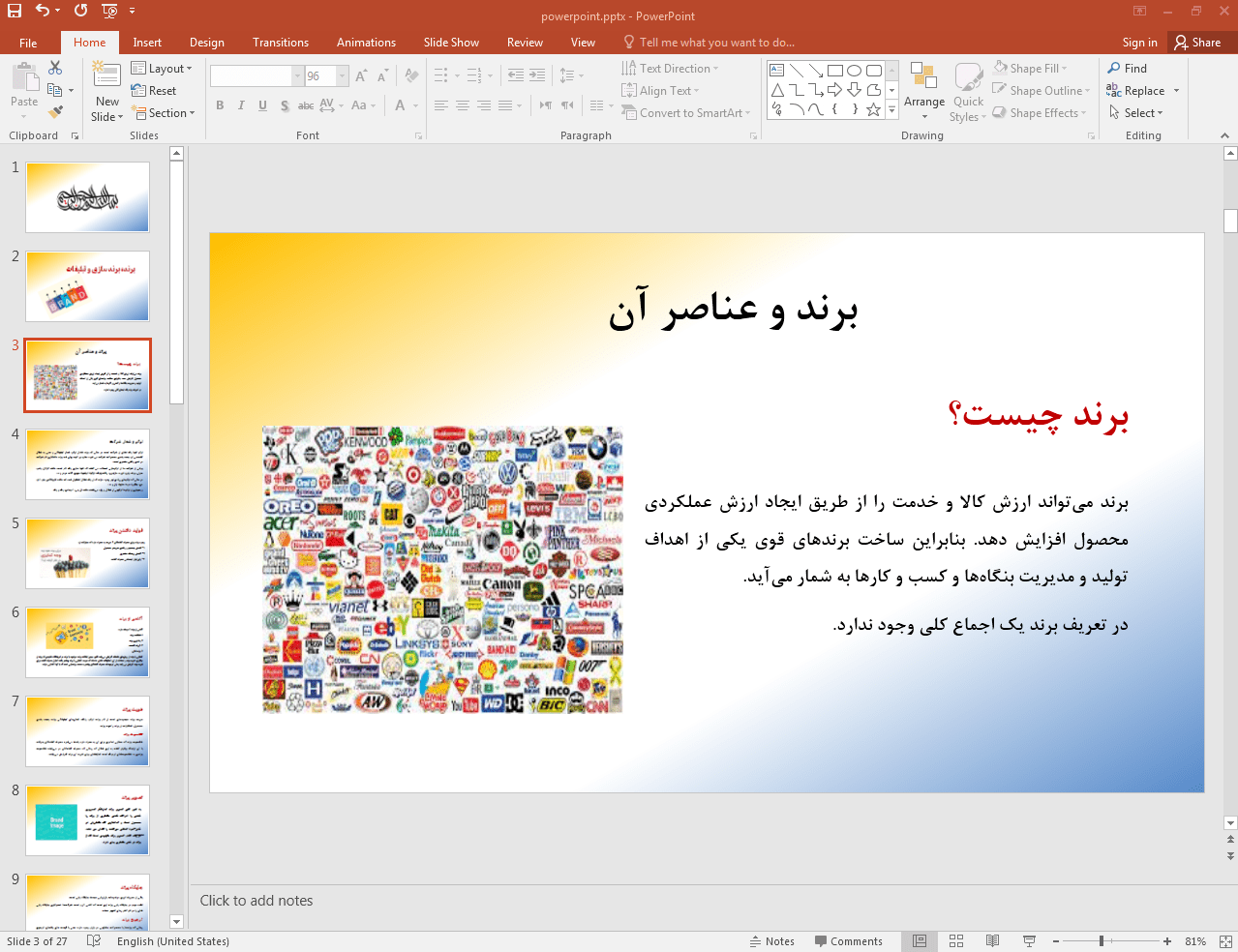The width and height of the screenshot is (1238, 952).
Task: Switch to Slide Sorter view icon
Action: 956,941
